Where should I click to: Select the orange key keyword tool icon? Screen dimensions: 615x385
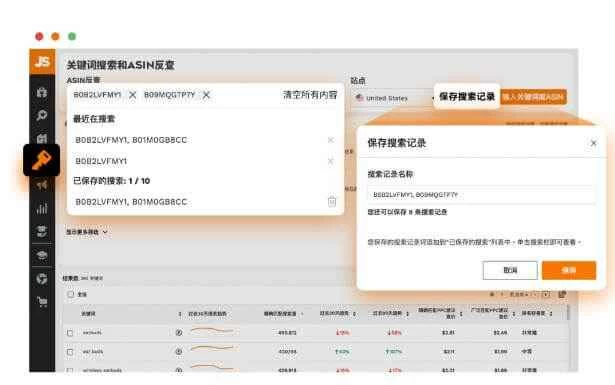point(42,160)
